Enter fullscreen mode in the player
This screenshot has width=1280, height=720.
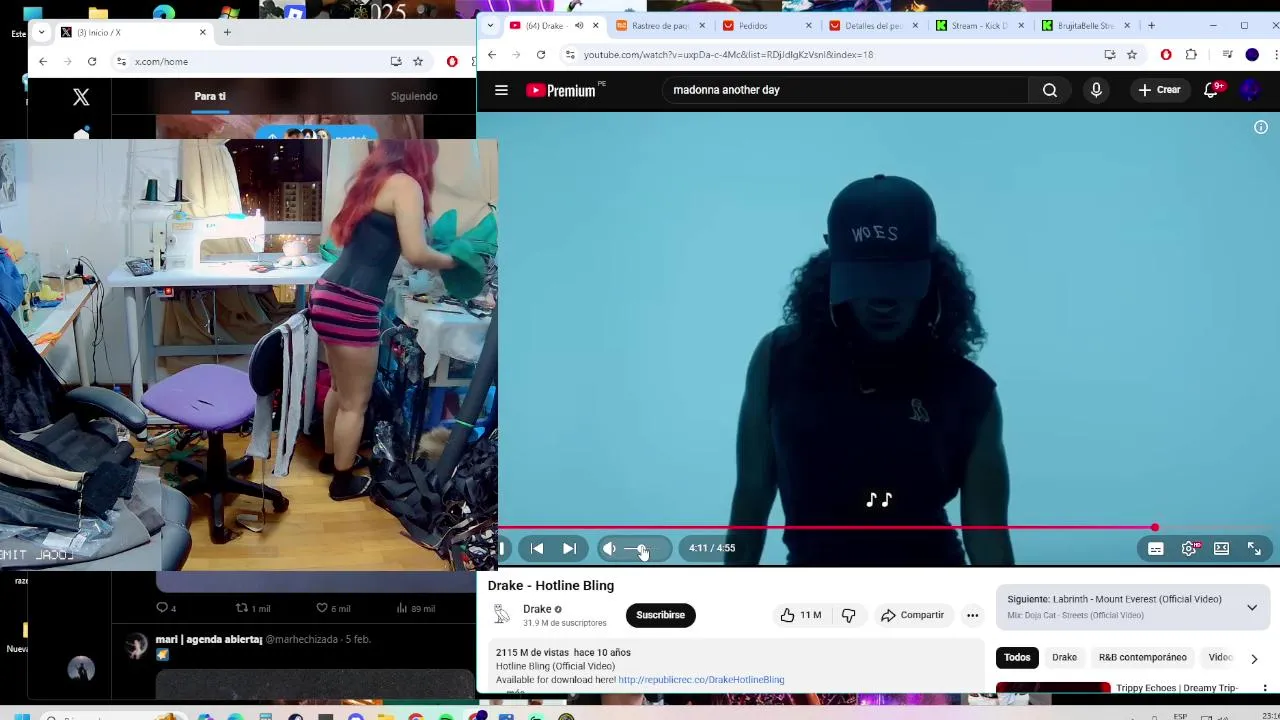click(x=1254, y=548)
